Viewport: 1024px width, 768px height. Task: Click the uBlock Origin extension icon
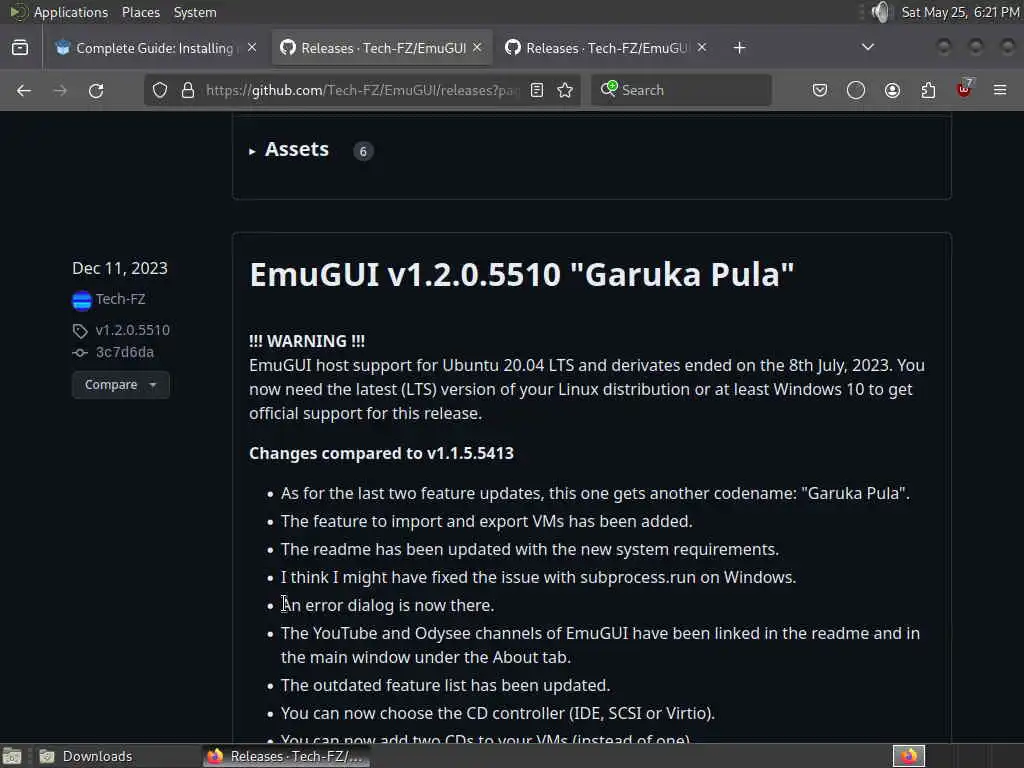[965, 89]
